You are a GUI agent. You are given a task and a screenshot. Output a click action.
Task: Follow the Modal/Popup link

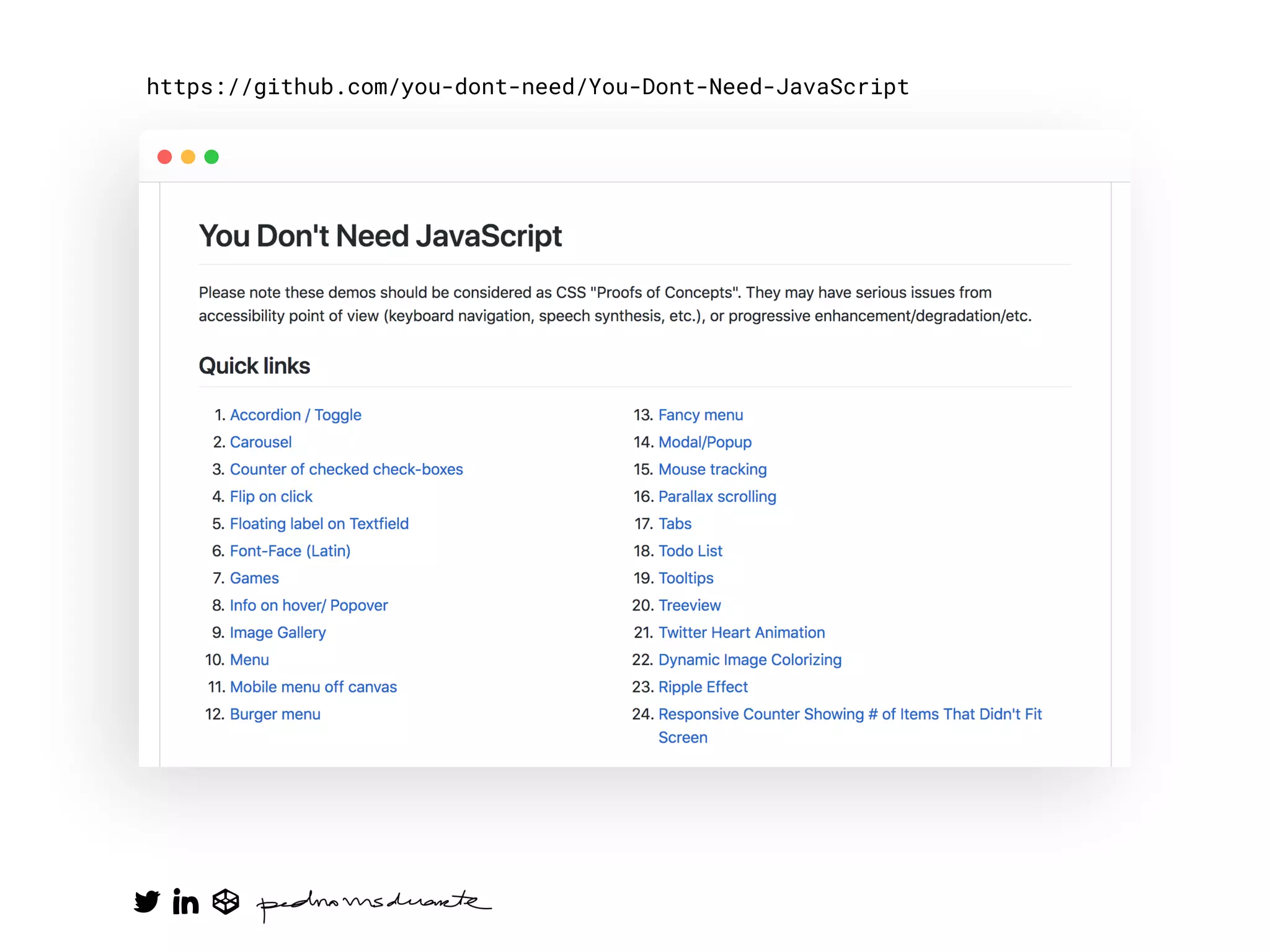pos(705,442)
